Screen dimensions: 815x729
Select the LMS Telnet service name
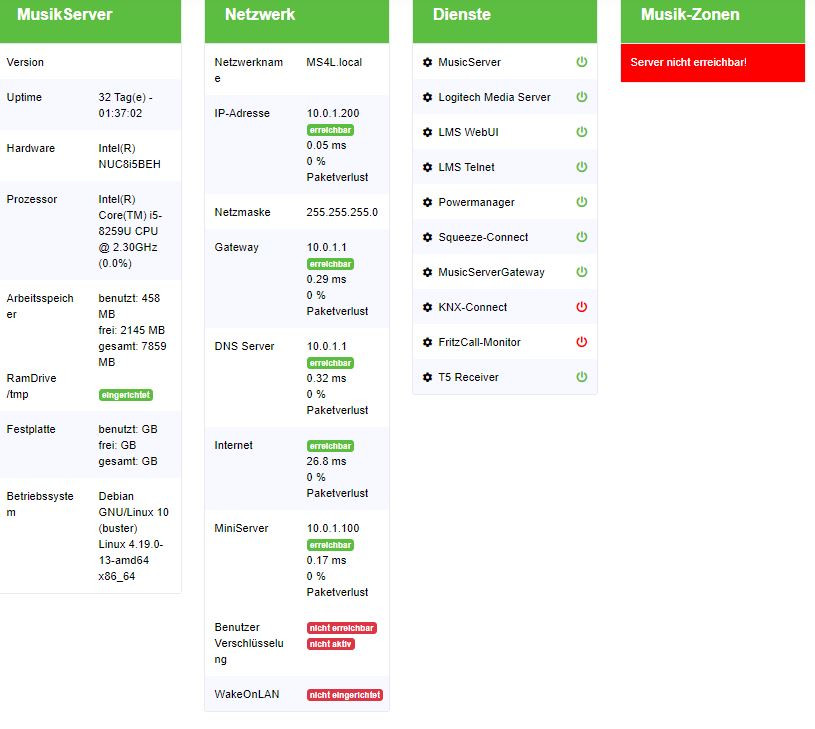coord(466,167)
